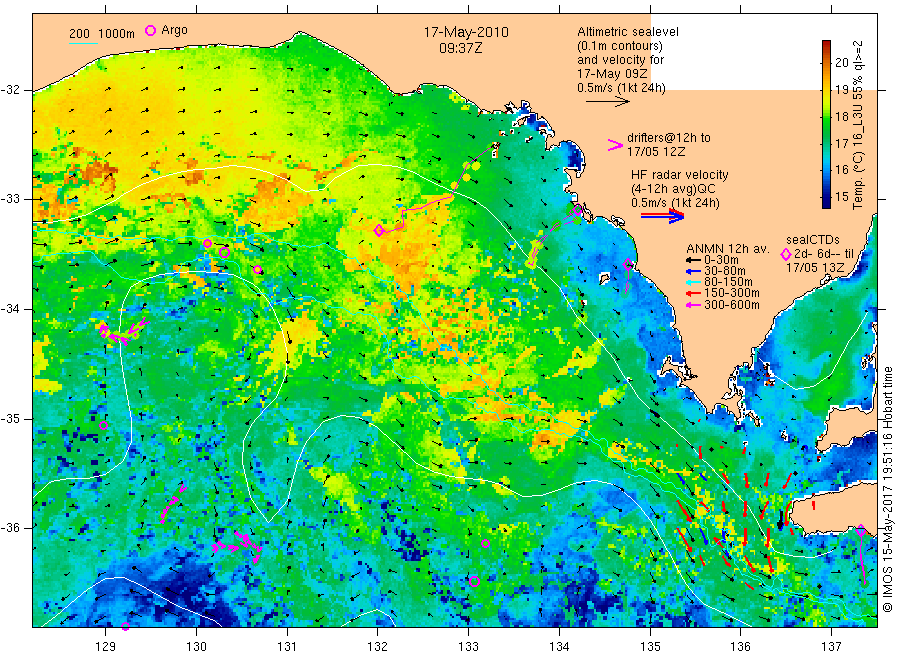Click the 'drifters@12h to' label

tap(669, 138)
